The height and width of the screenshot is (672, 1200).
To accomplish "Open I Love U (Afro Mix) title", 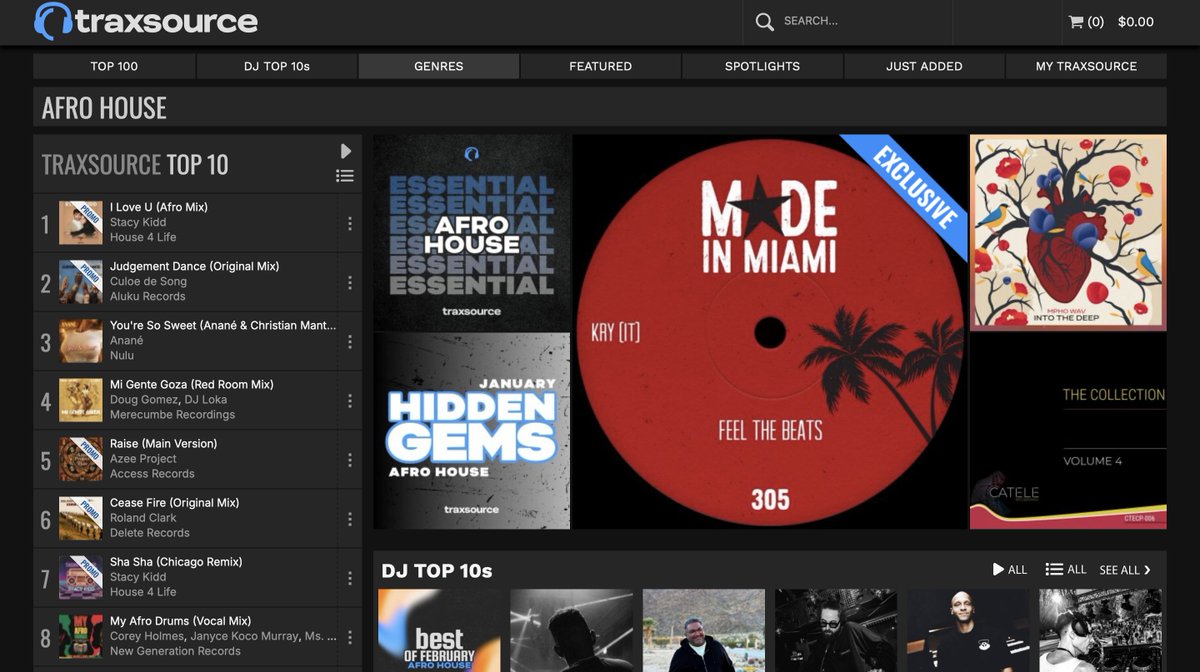I will point(159,207).
